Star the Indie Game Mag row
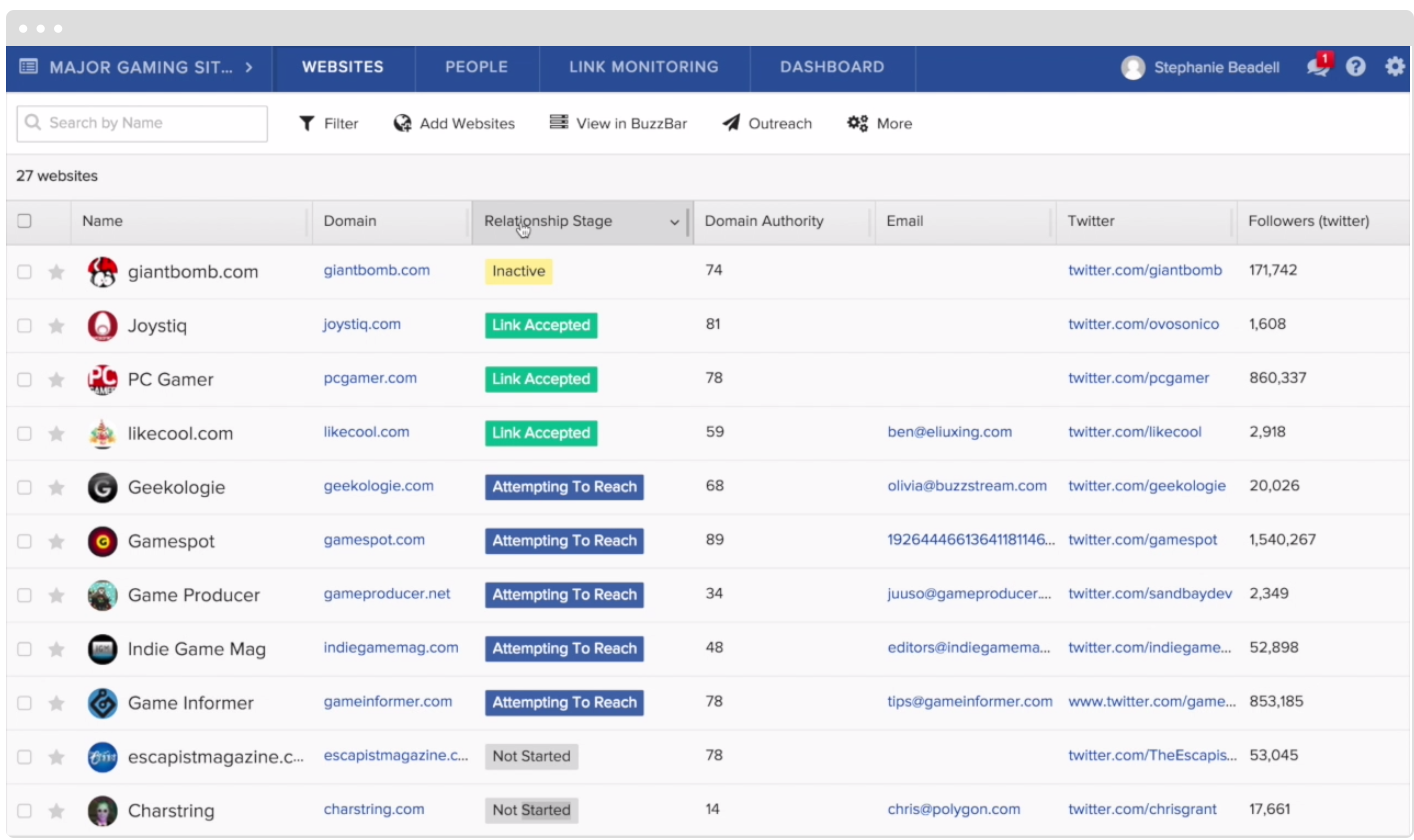 point(57,650)
